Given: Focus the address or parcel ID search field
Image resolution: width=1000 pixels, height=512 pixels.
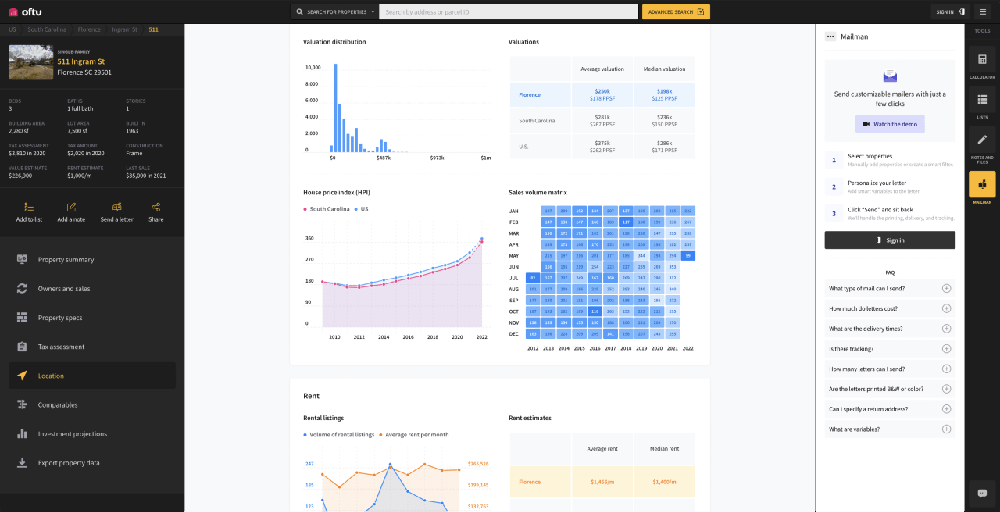Looking at the screenshot, I should point(508,11).
